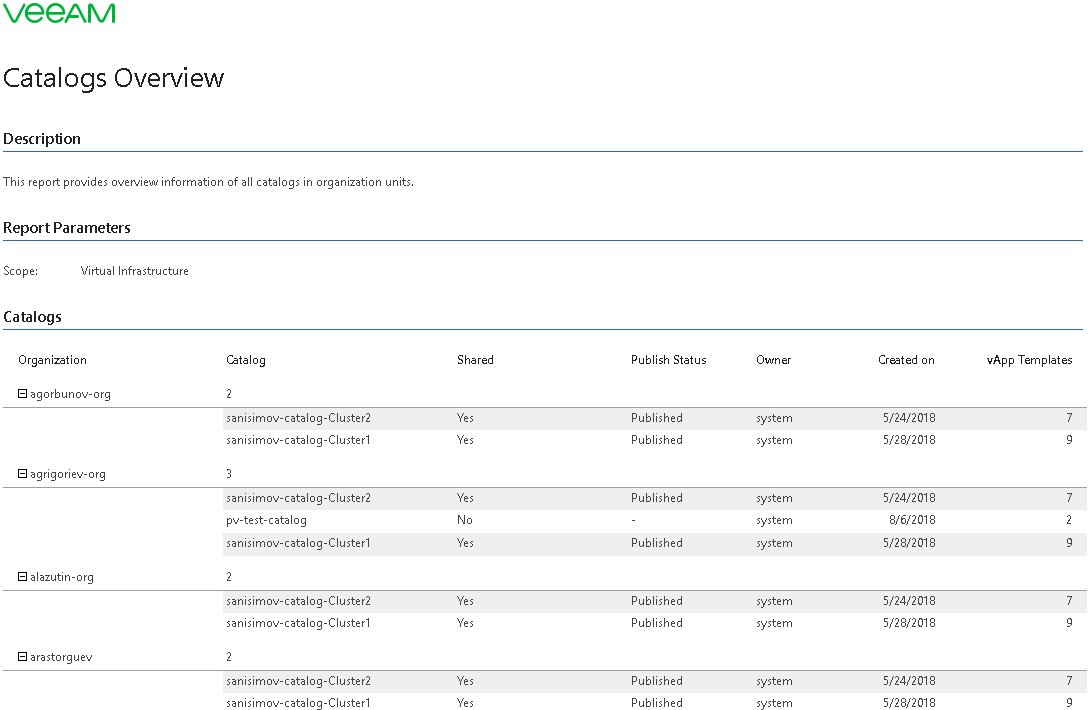This screenshot has width=1088, height=710.
Task: Click the Virtual Infrastructure scope value
Action: 134,271
